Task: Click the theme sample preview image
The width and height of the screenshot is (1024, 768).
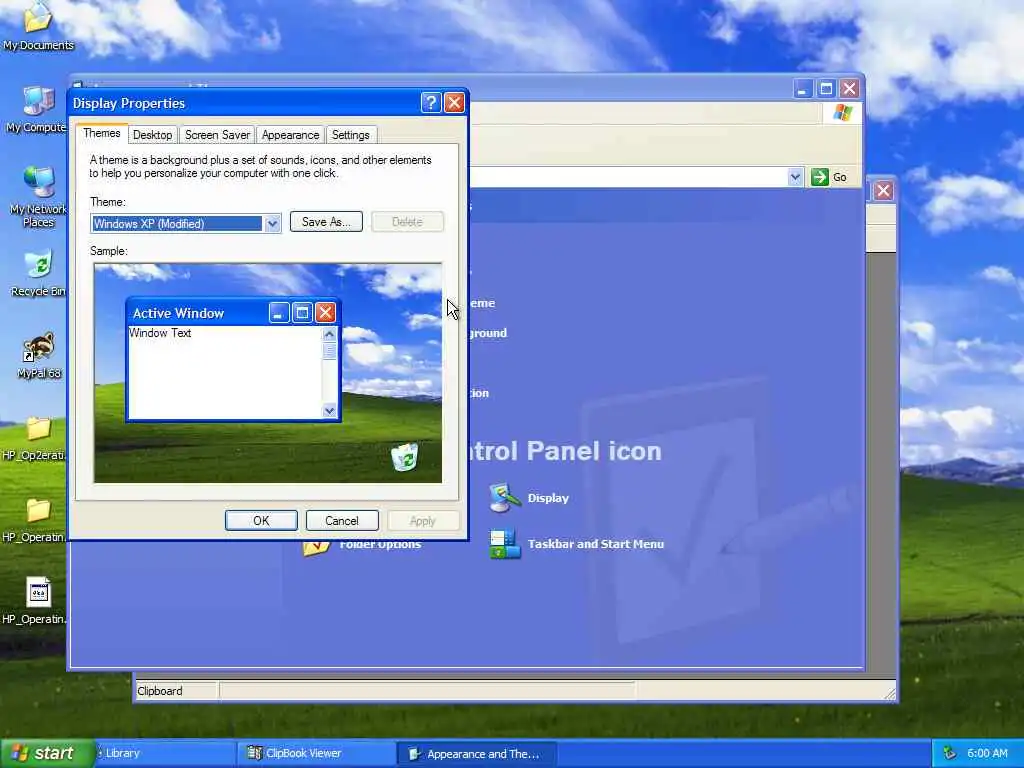Action: tap(268, 373)
